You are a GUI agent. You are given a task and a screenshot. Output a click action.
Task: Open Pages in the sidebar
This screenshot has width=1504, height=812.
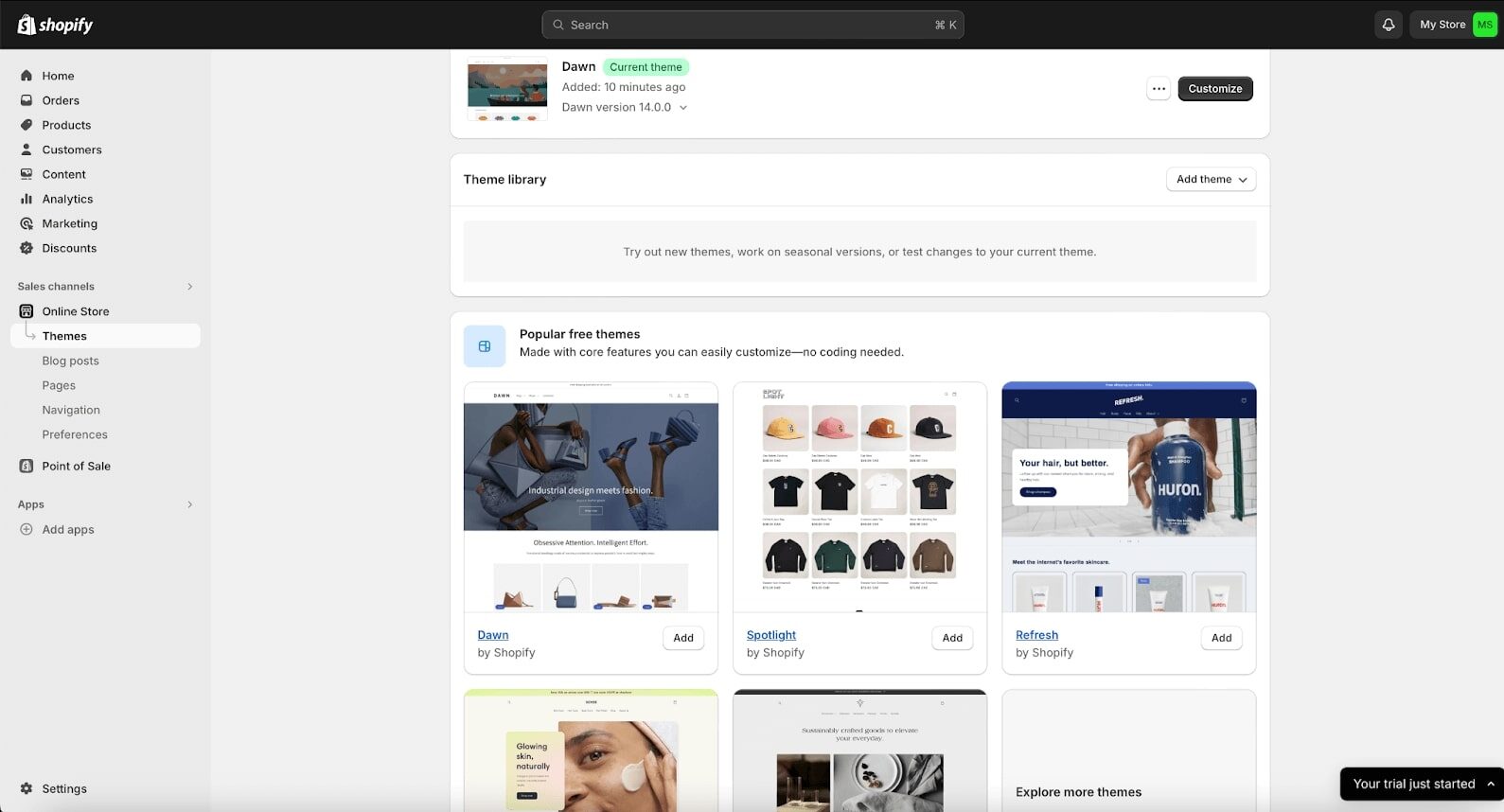point(59,385)
